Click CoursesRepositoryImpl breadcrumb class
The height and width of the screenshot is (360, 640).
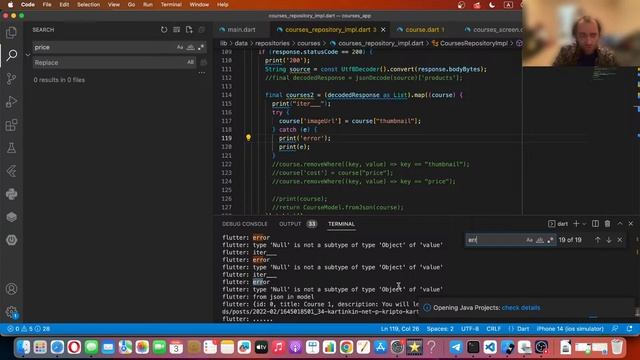473,43
